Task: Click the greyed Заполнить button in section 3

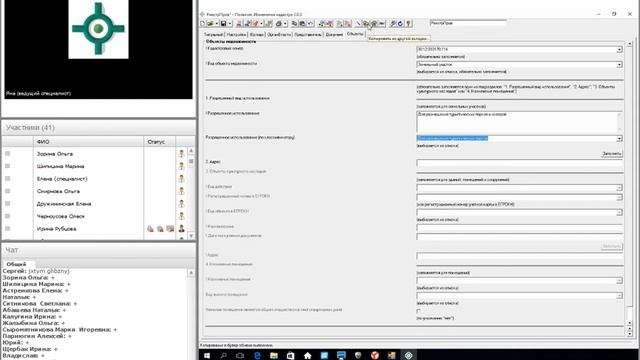Action: click(x=611, y=247)
